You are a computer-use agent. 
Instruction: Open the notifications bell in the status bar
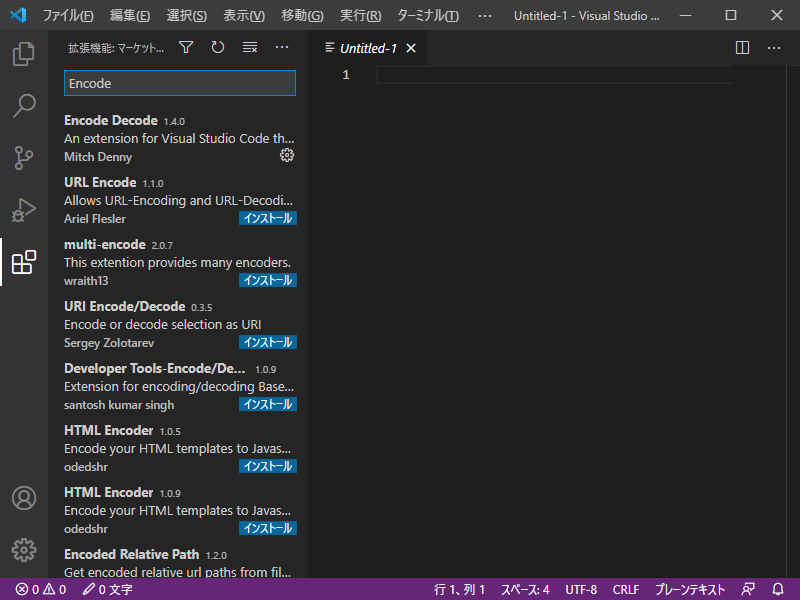779,589
